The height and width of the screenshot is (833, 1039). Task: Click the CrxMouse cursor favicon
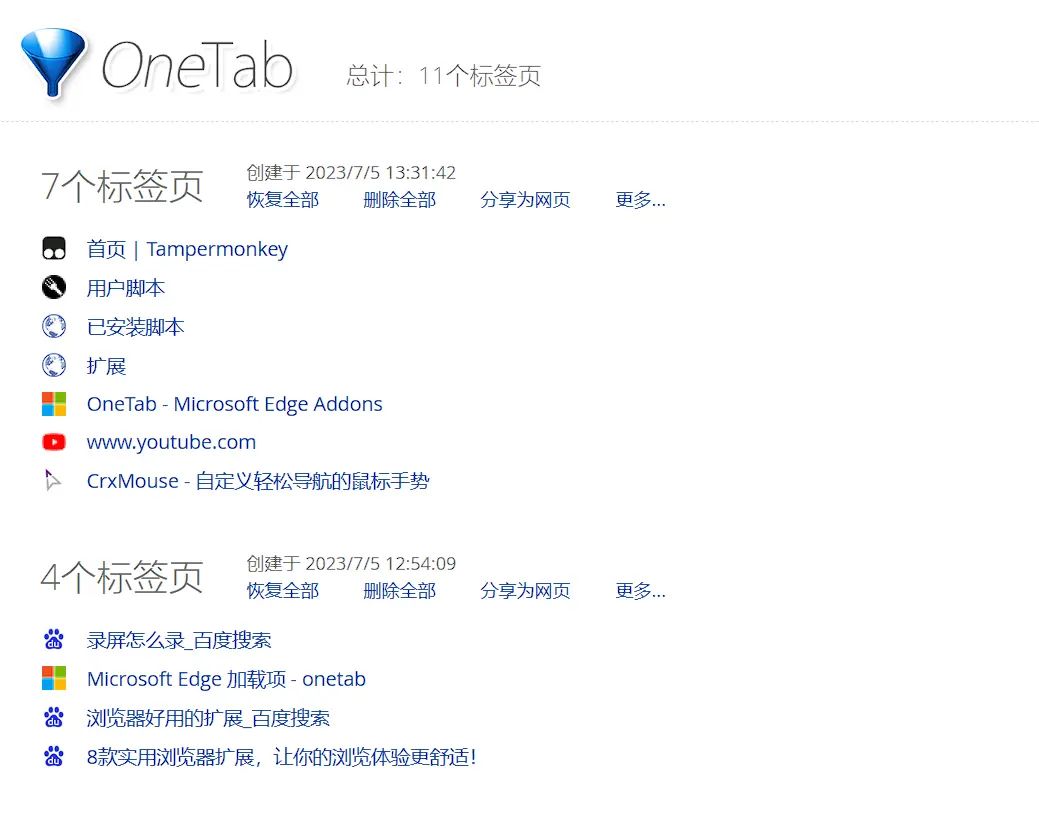[x=53, y=481]
